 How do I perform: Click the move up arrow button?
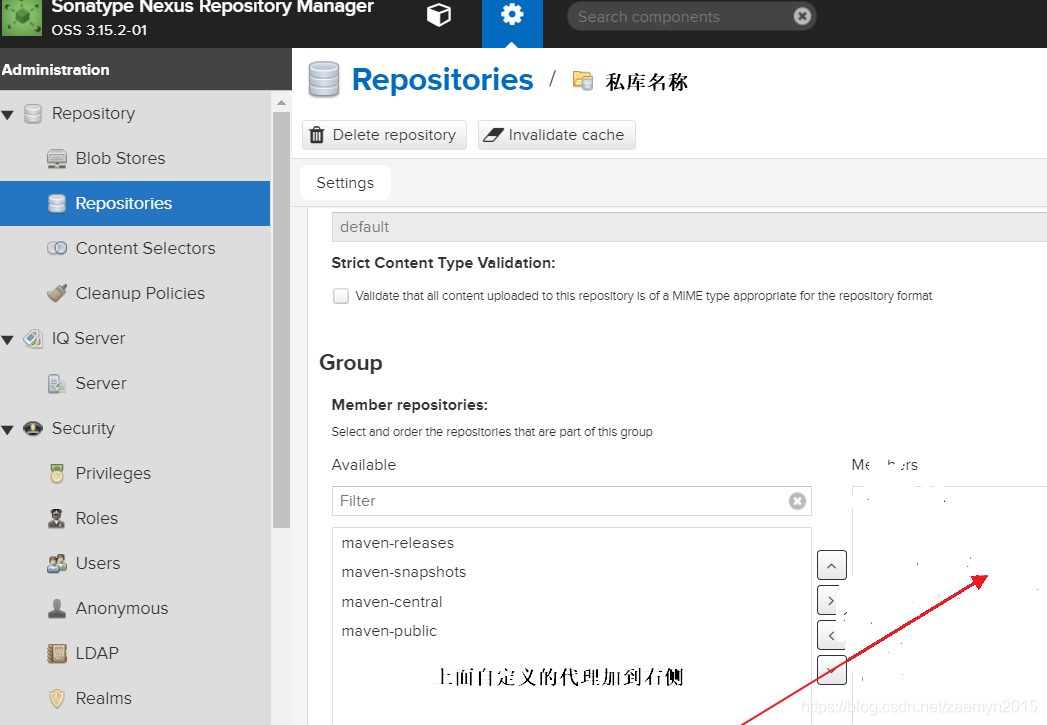click(x=831, y=565)
